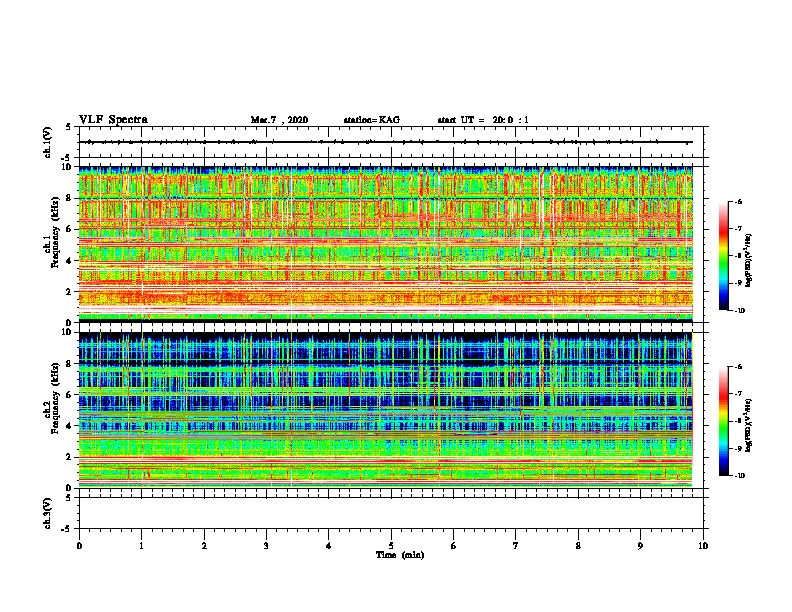
Task: Click the "-5" tick on ch.1(V) axis
Action: tap(67, 158)
